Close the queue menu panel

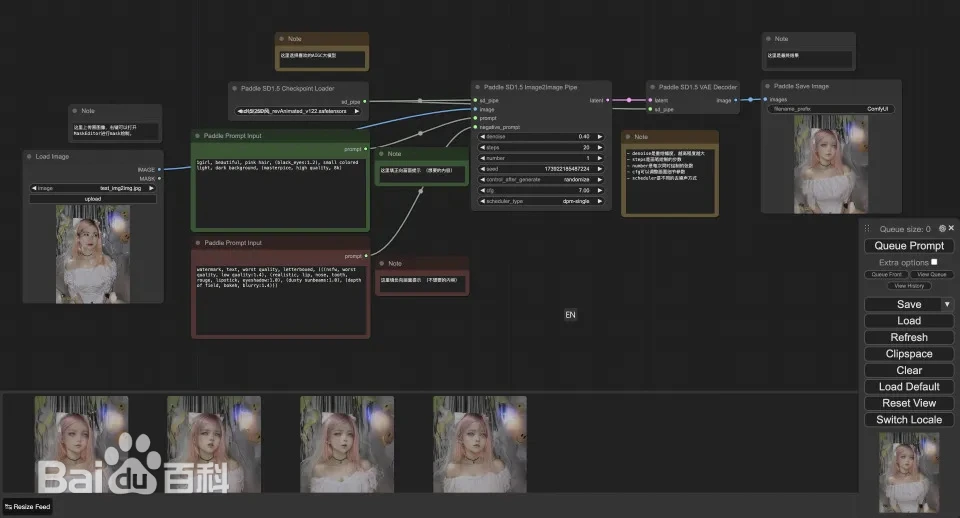coord(951,229)
